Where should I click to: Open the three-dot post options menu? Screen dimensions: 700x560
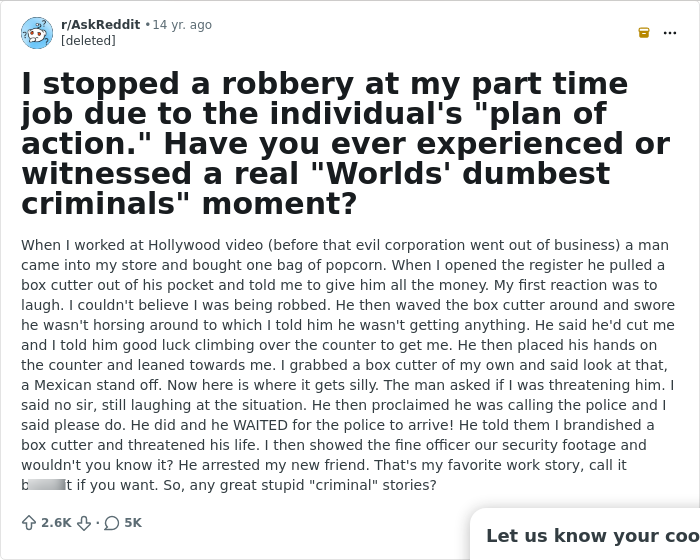pos(670,33)
